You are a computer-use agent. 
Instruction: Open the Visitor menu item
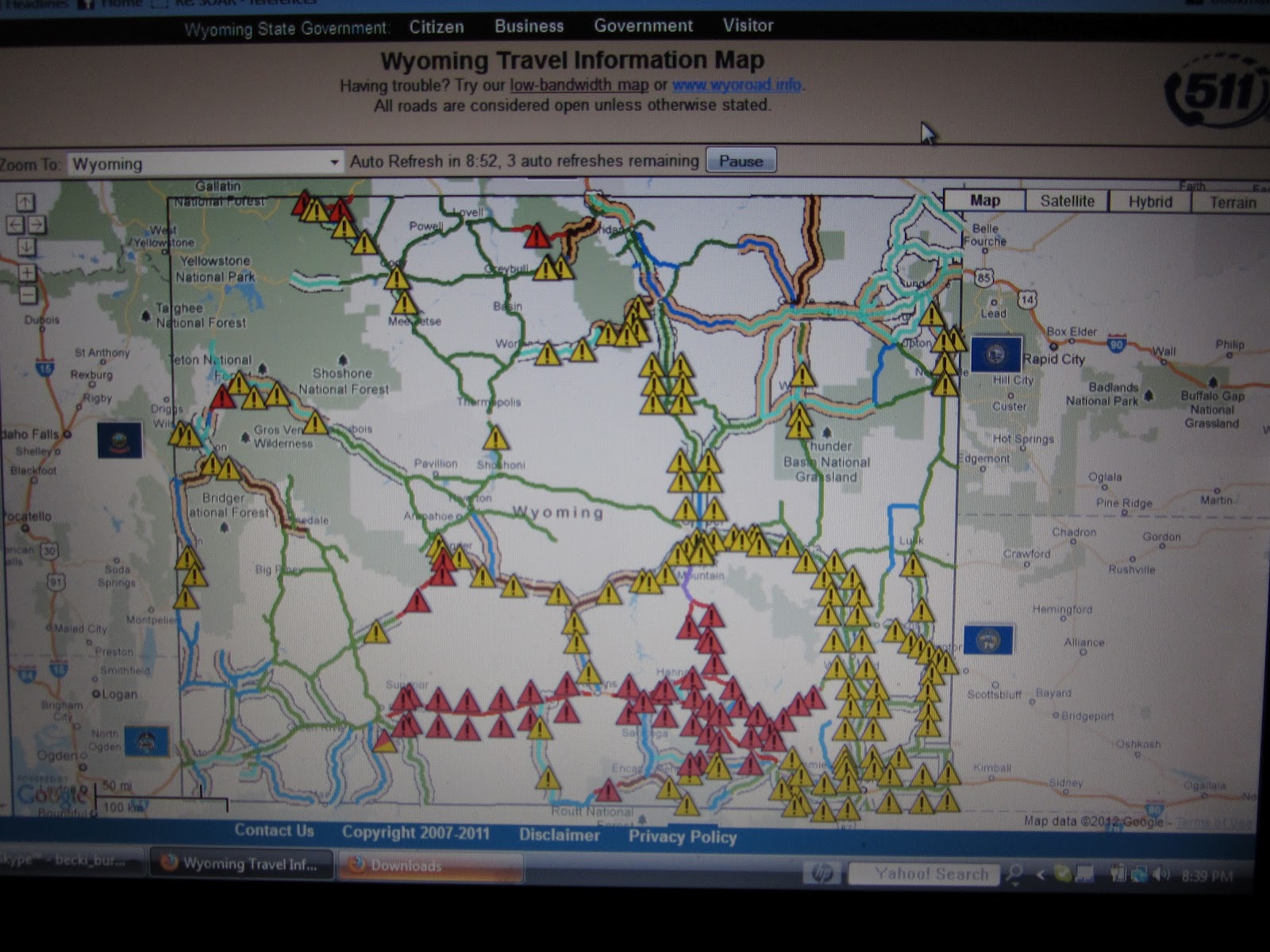coord(748,25)
